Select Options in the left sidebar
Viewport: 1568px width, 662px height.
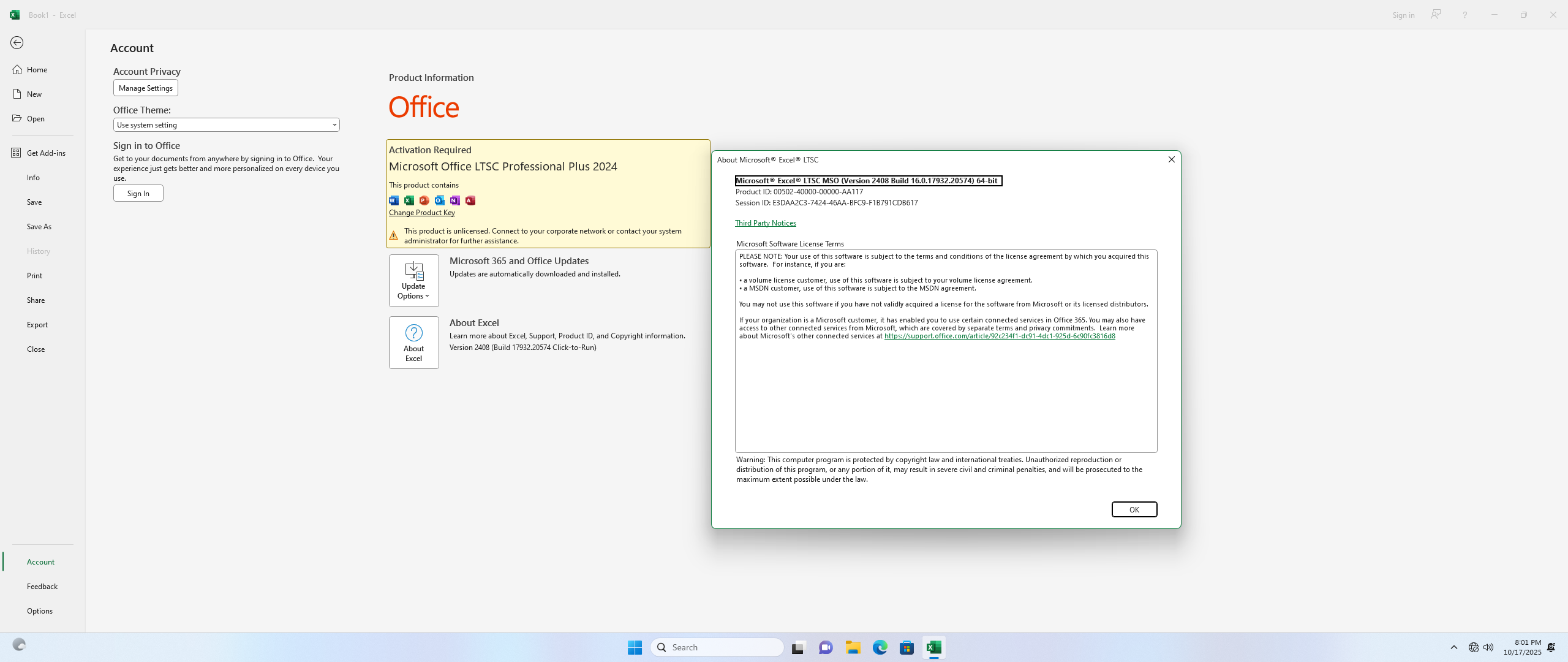click(40, 611)
